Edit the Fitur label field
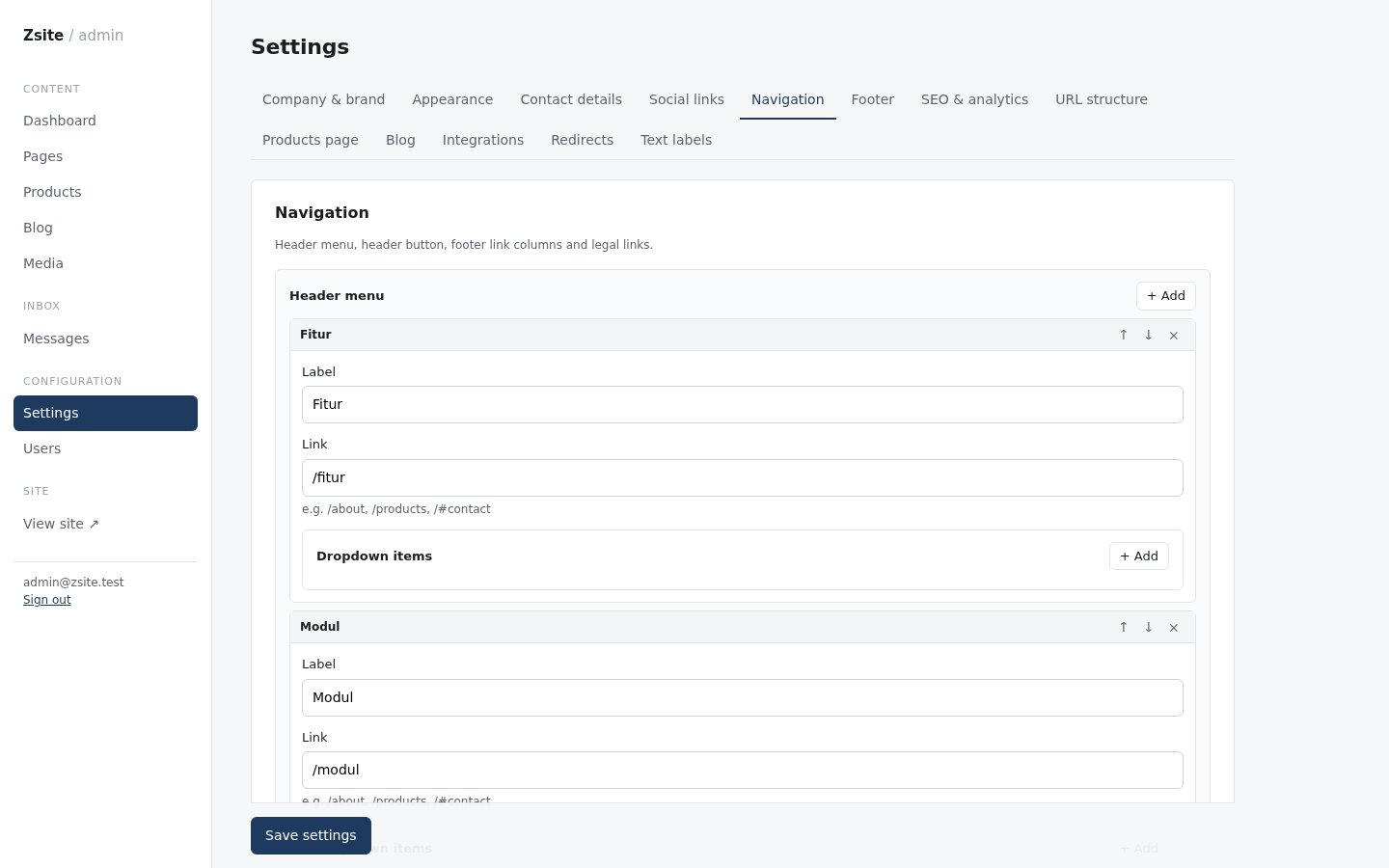The height and width of the screenshot is (868, 1389). (743, 404)
